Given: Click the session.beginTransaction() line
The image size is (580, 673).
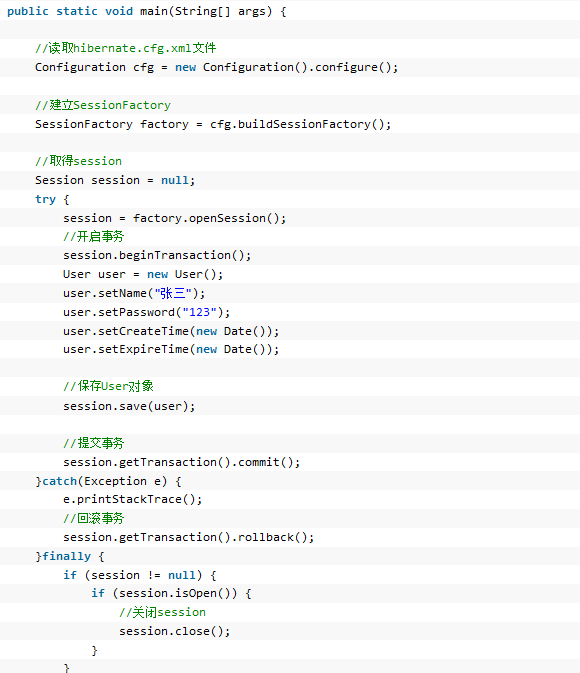Looking at the screenshot, I should (x=157, y=255).
